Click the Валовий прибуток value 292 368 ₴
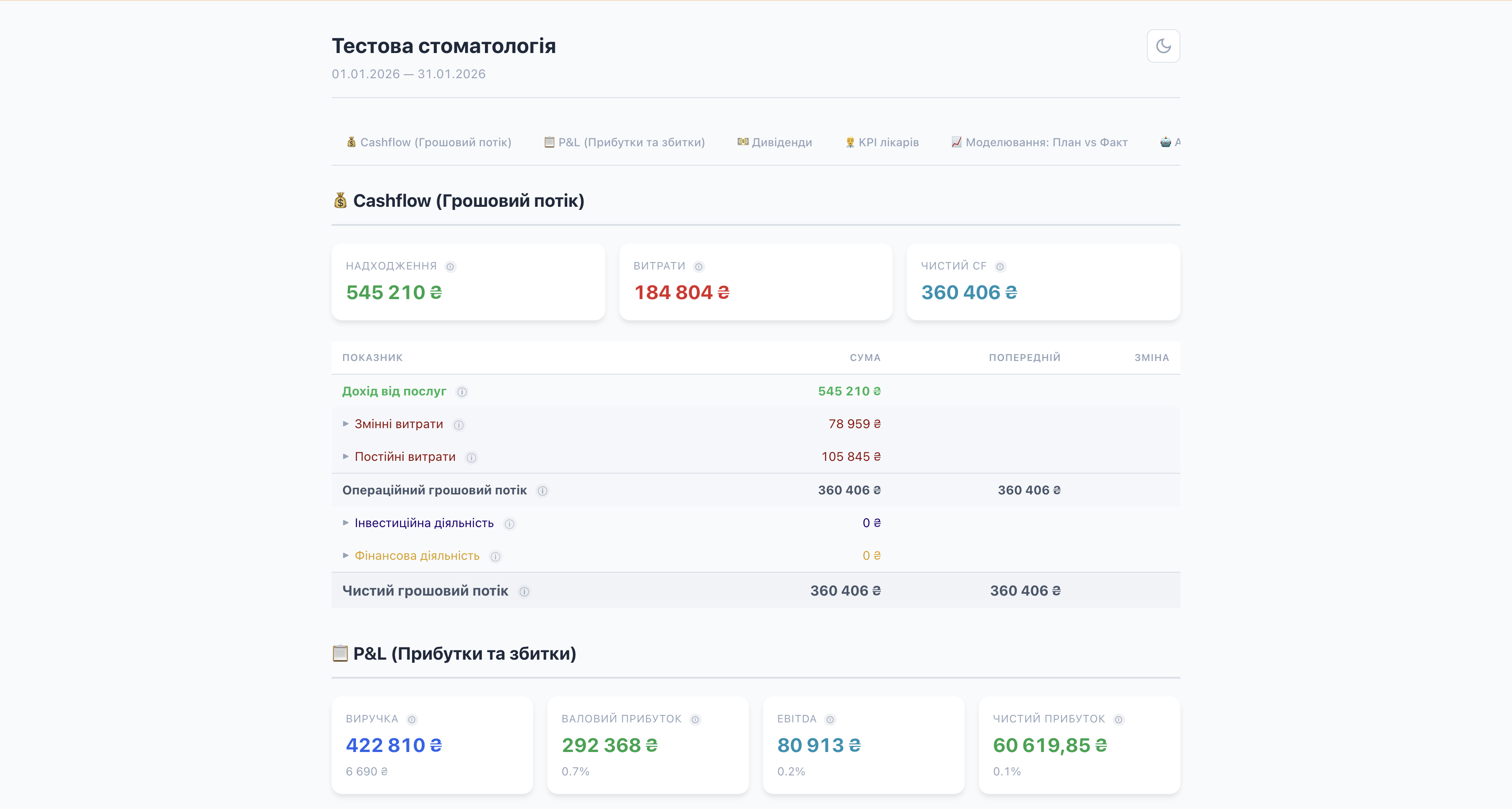The width and height of the screenshot is (1512, 809). click(610, 745)
